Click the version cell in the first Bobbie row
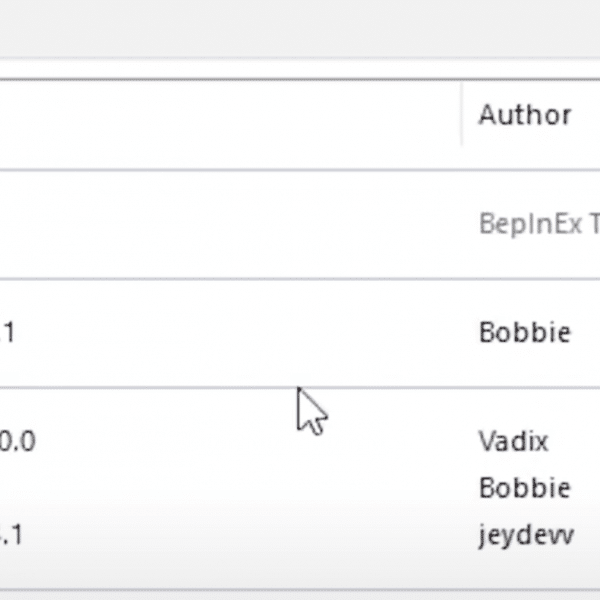This screenshot has width=600, height=600. tap(7, 332)
